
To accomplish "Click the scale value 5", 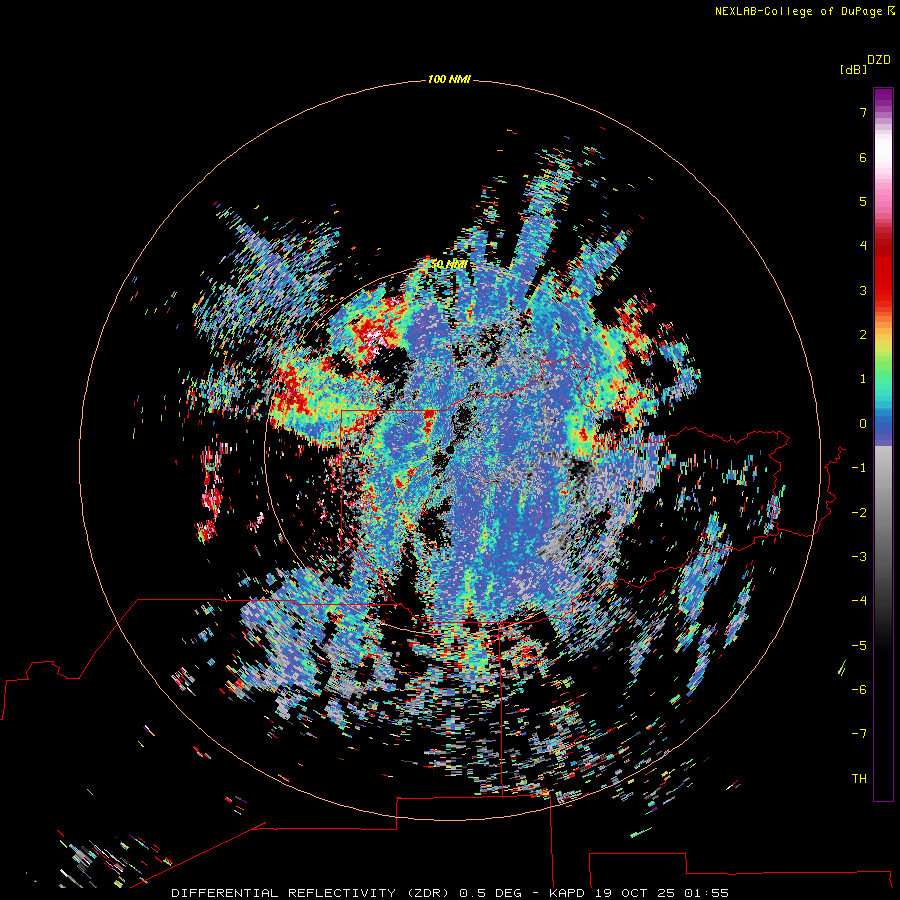I will pyautogui.click(x=863, y=201).
